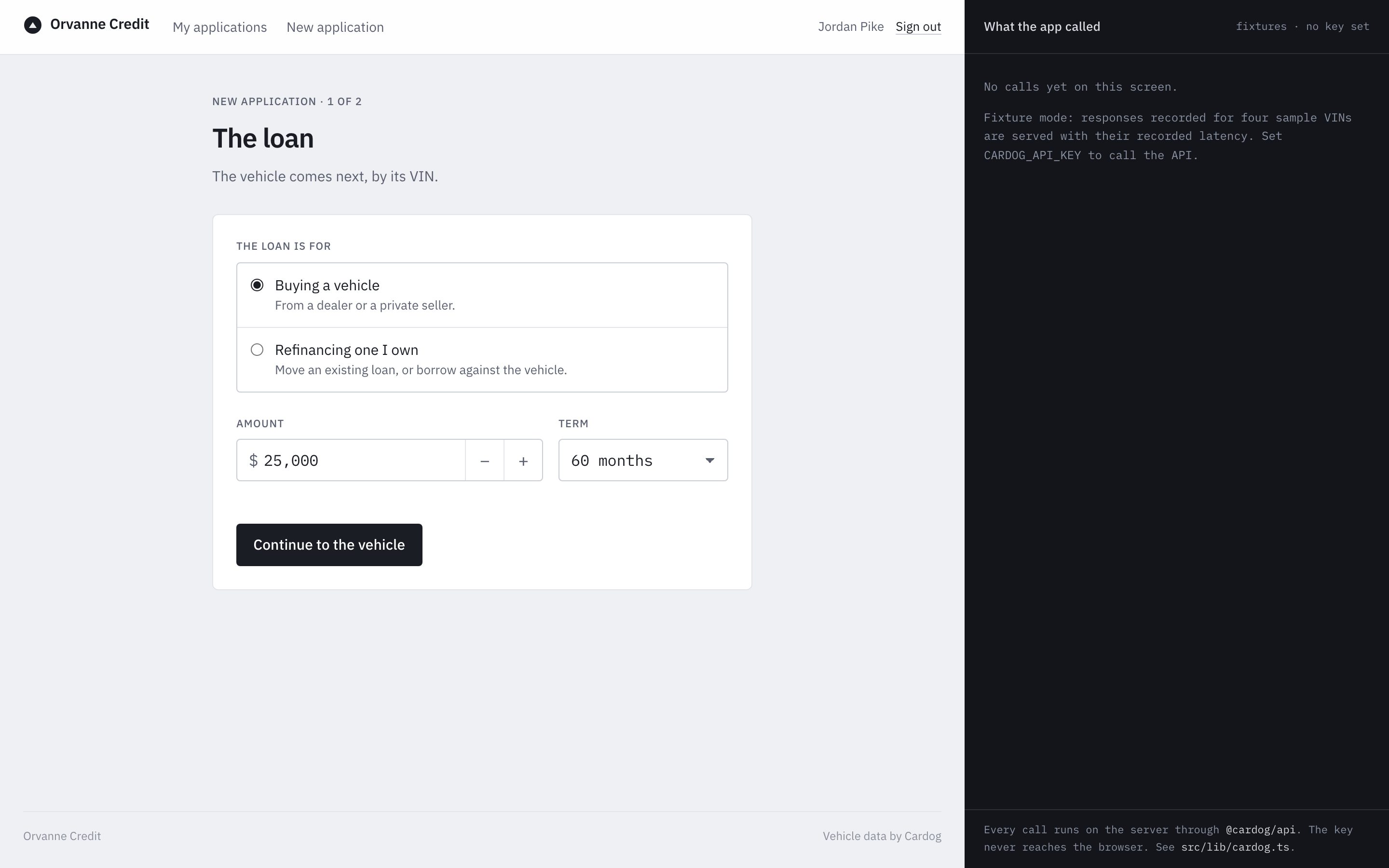Click "The vehicle comes next, by its VIN."
Image resolution: width=1389 pixels, height=868 pixels.
coord(325,176)
